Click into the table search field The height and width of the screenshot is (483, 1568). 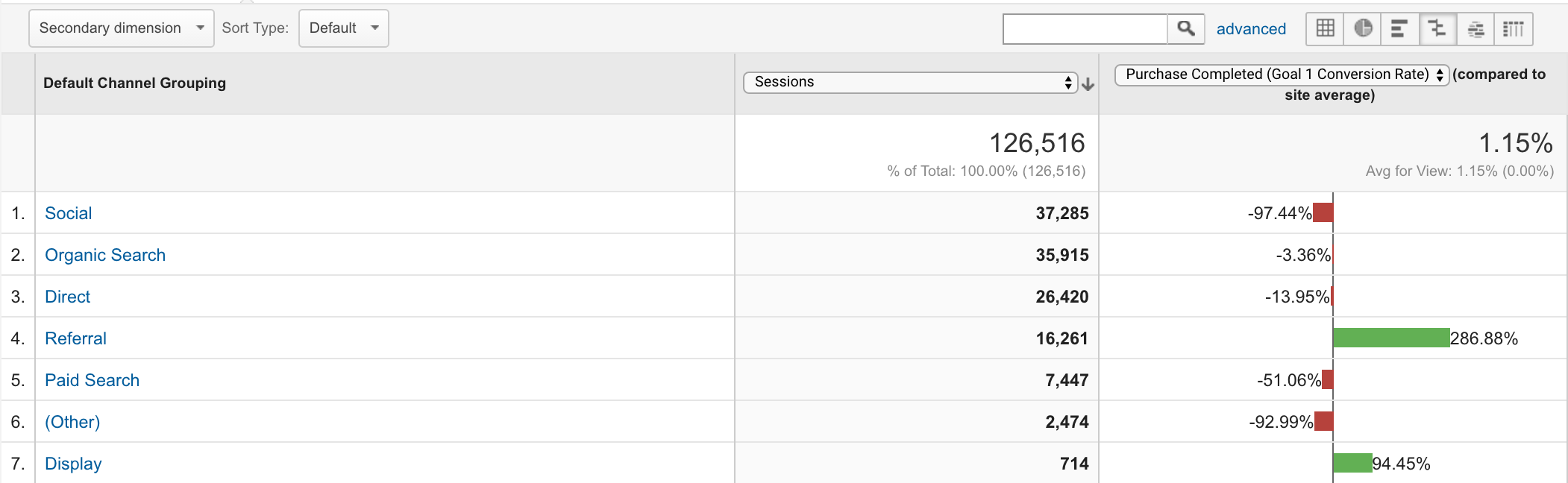(1085, 29)
